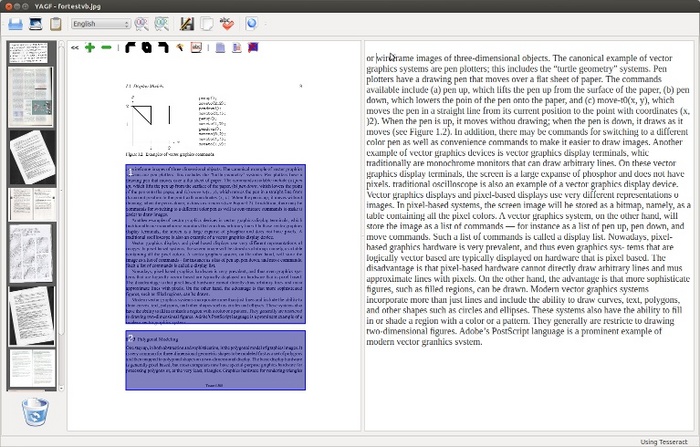The width and height of the screenshot is (700, 447).
Task: Rotate image 90° clockwise
Action: (x=163, y=47)
